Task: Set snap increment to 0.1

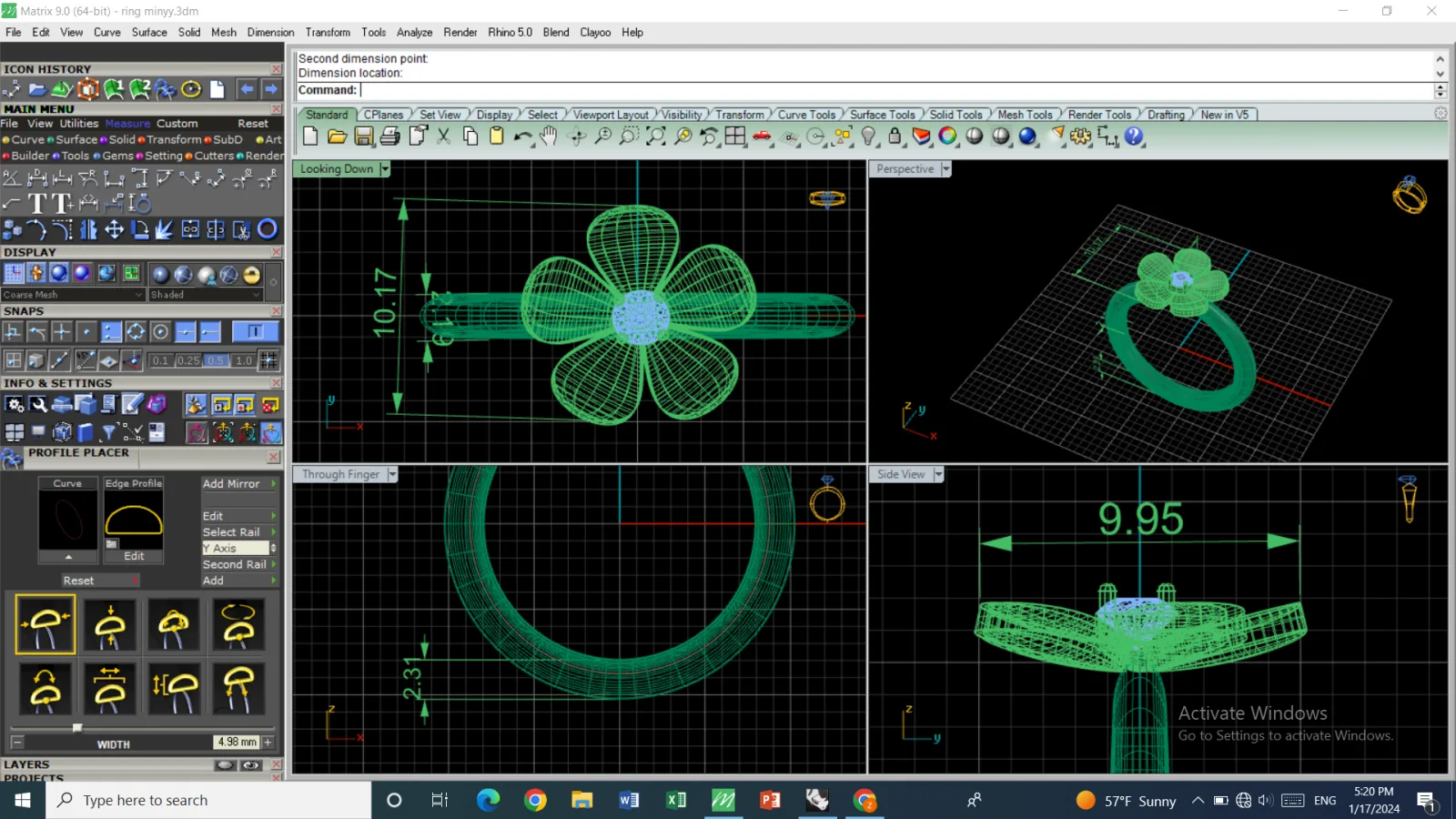Action: pos(160,360)
